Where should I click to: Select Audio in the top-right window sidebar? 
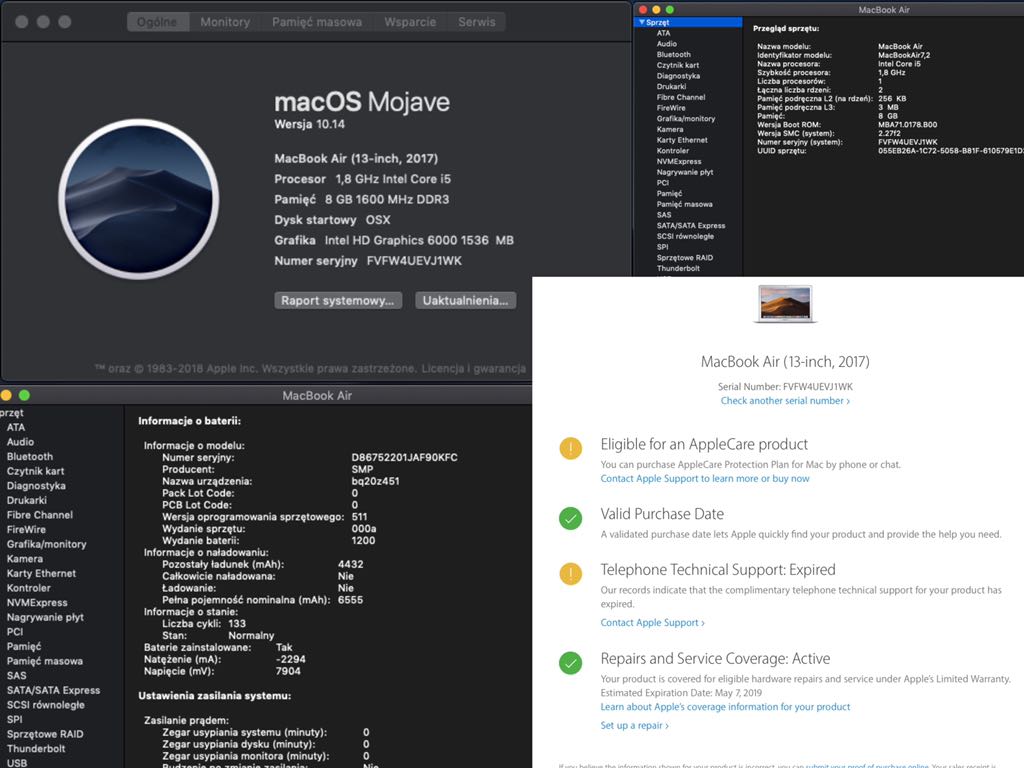click(667, 44)
